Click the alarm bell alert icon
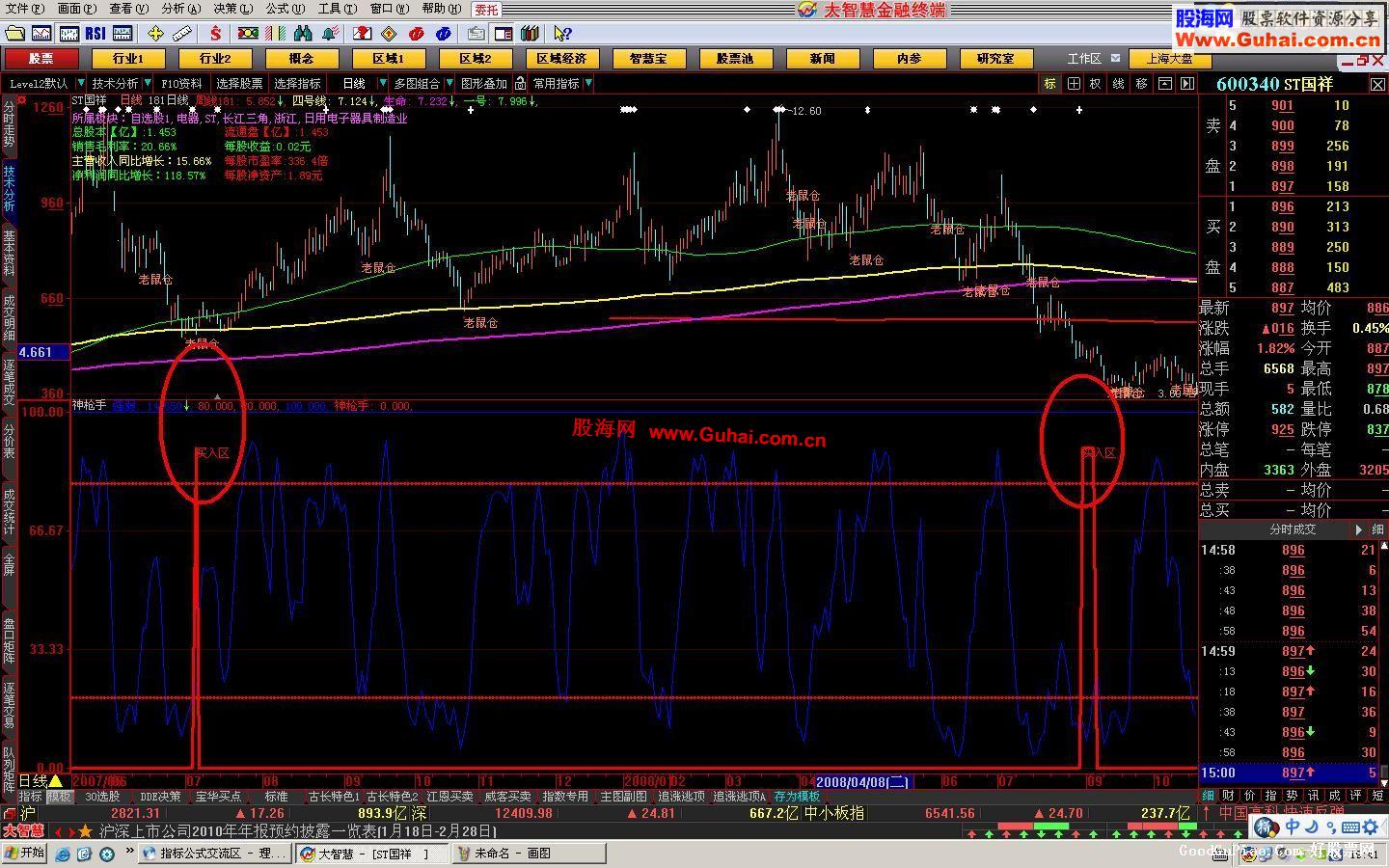The height and width of the screenshot is (868, 1389). coord(329,34)
